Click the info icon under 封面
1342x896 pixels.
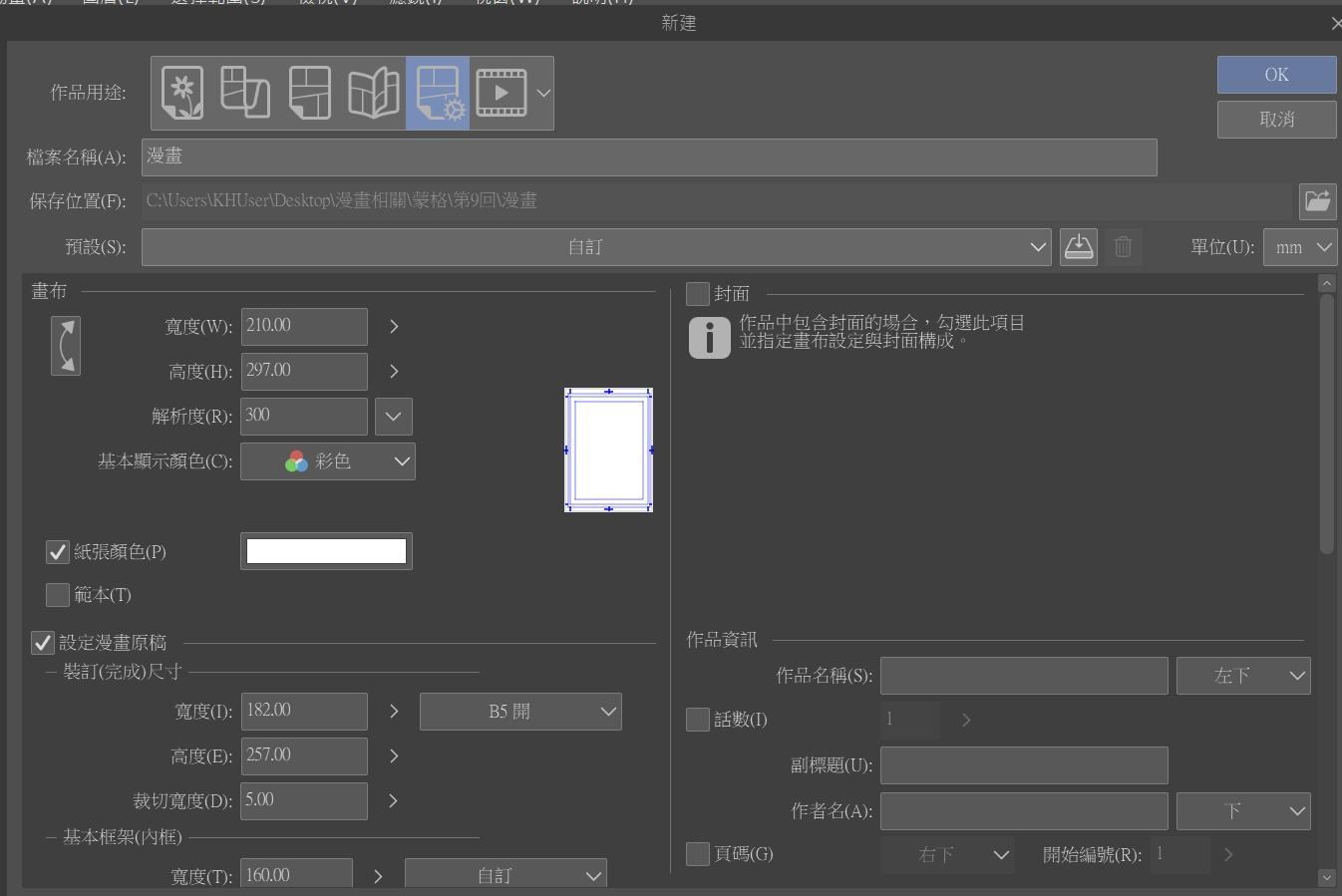710,338
